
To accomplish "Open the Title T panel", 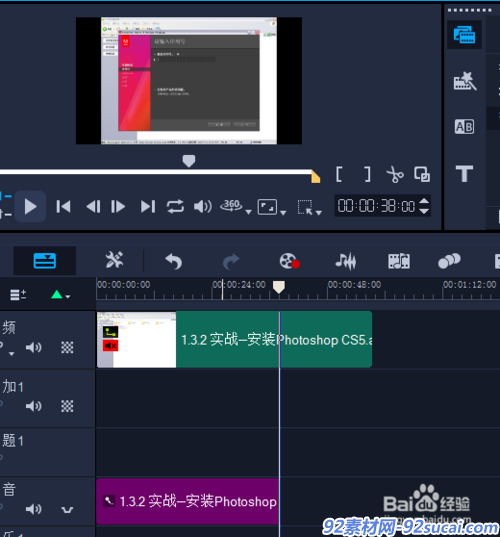I will point(464,174).
